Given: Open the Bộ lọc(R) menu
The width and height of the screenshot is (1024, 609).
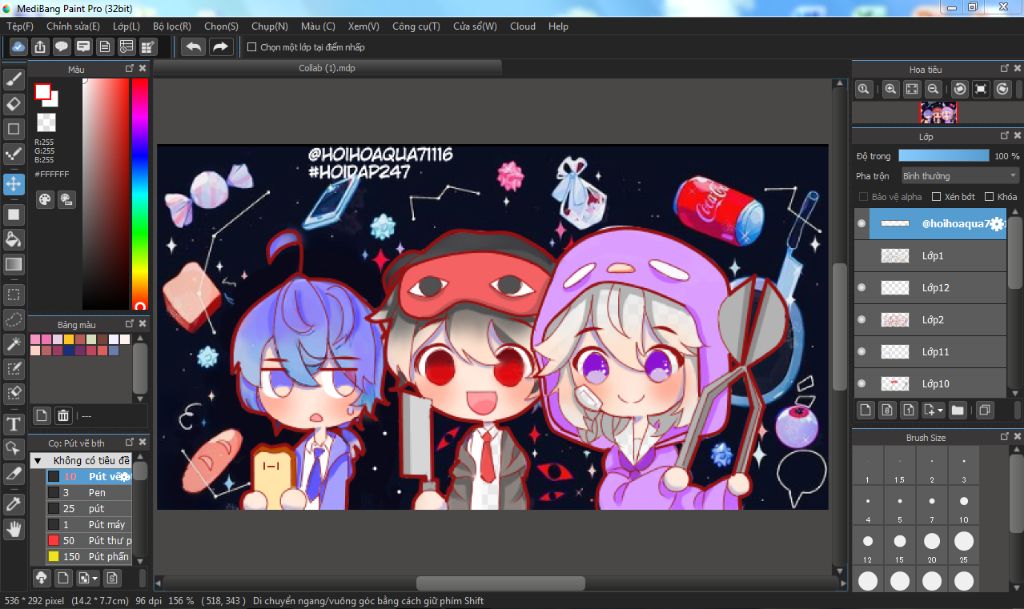Looking at the screenshot, I should [x=172, y=26].
